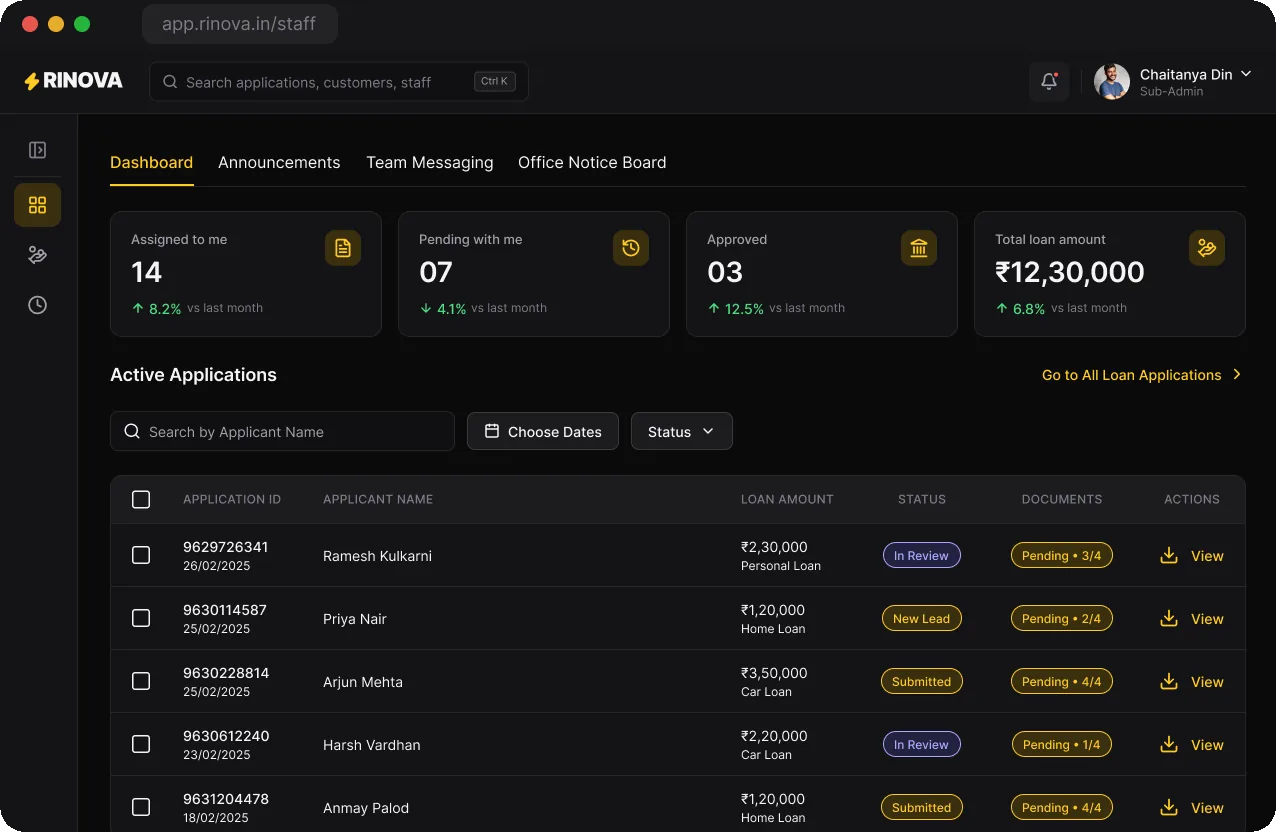Image resolution: width=1276 pixels, height=832 pixels.
Task: Download documents for Ramesh Kulkarni
Action: coord(1168,555)
